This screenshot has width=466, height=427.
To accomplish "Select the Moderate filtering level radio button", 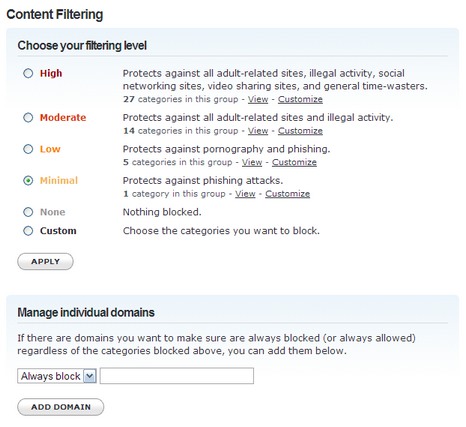I will point(28,117).
